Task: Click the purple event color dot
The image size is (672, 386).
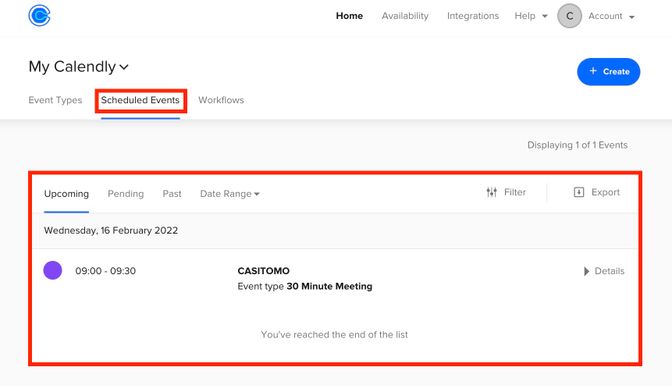Action: click(x=53, y=270)
